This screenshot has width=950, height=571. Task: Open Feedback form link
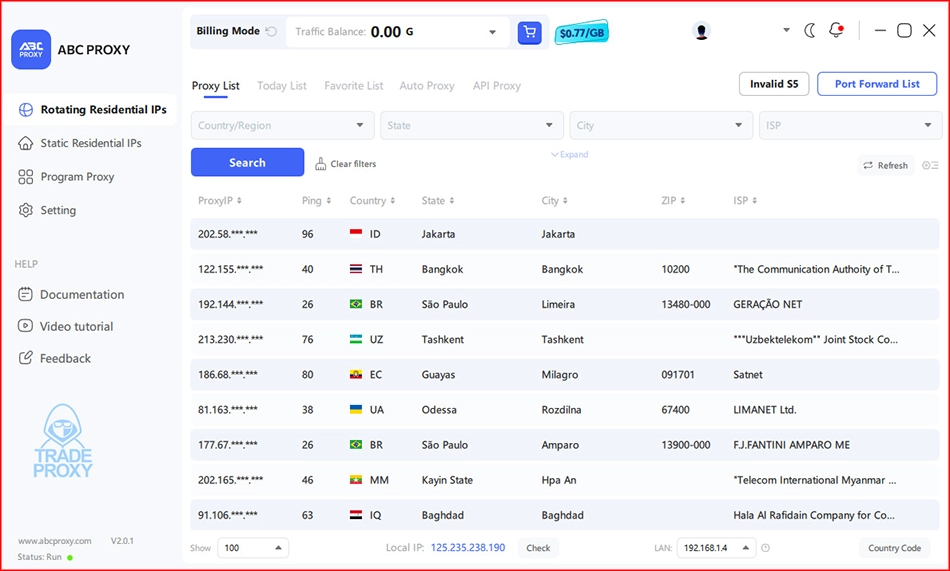tap(54, 358)
